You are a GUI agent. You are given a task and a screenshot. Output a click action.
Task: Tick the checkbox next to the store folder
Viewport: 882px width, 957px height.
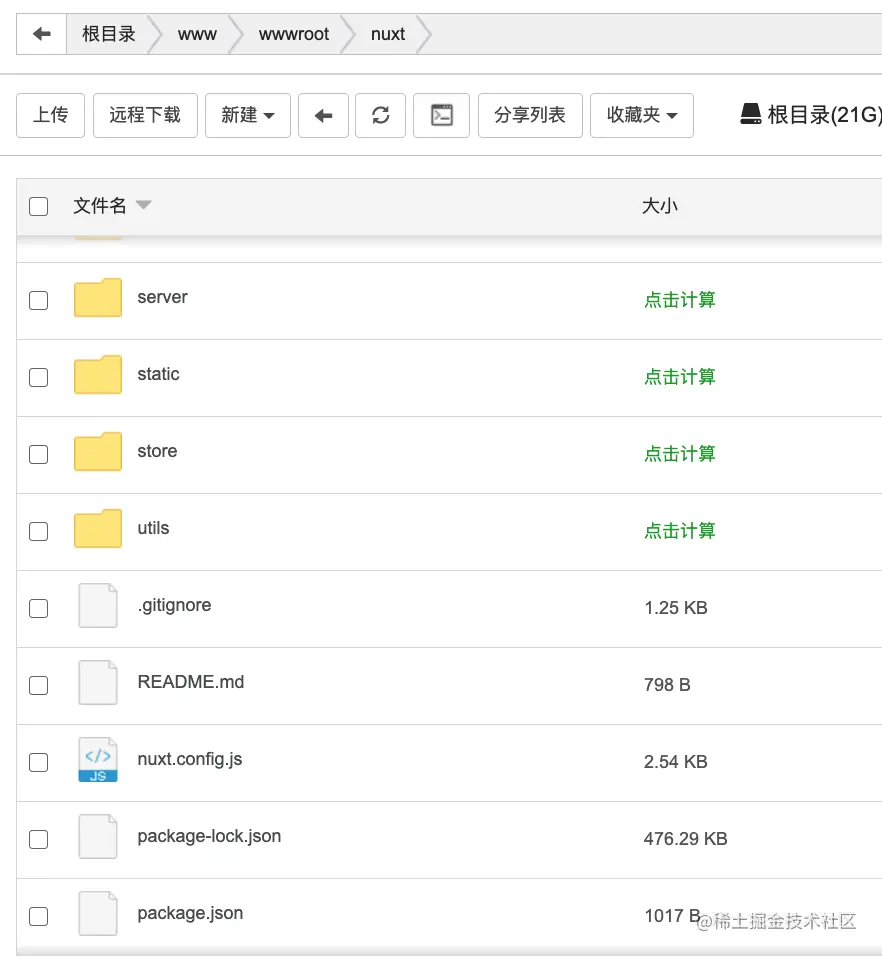tap(38, 454)
